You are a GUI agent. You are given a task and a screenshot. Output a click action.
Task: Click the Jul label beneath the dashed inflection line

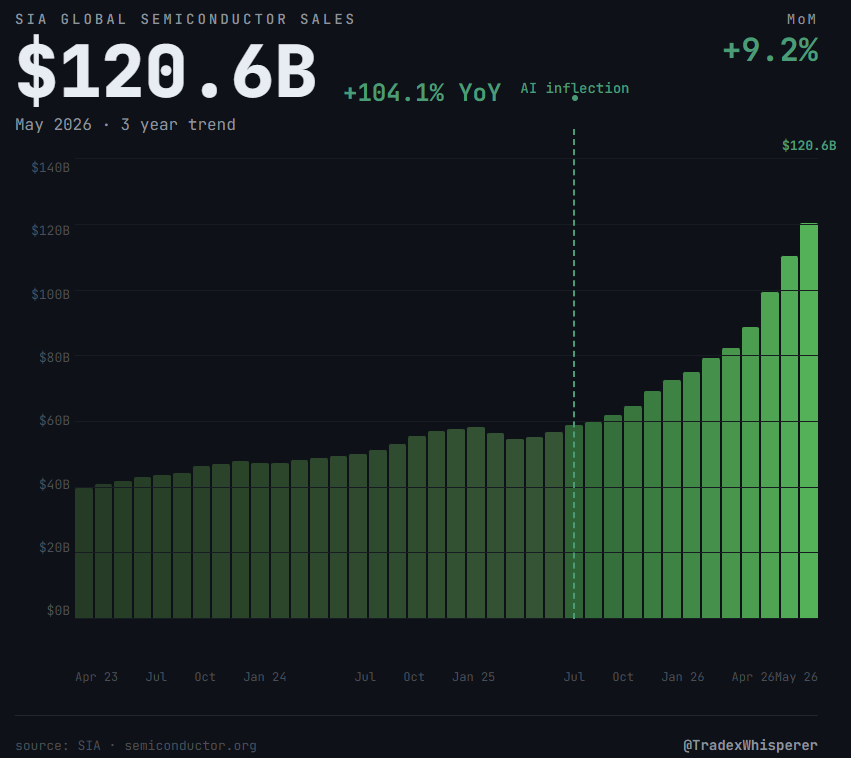pos(574,677)
